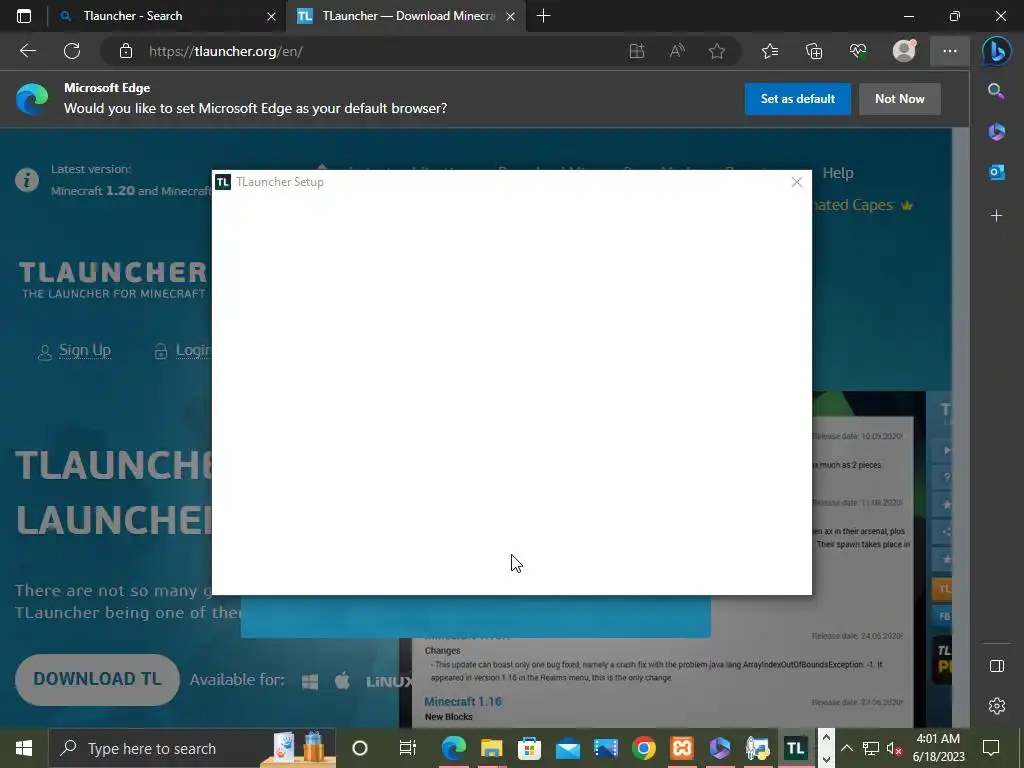Click the network tray icon
The width and height of the screenshot is (1024, 768).
coord(871,748)
